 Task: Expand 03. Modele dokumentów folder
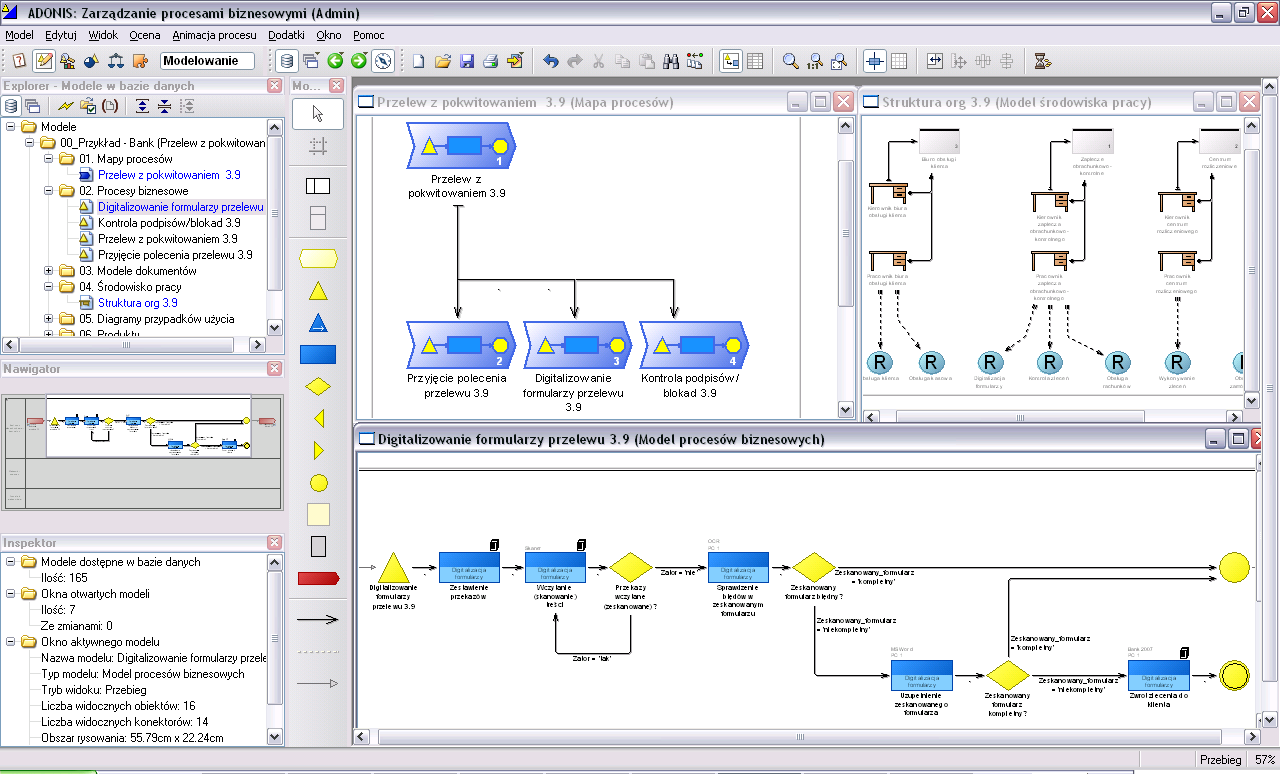pos(49,271)
